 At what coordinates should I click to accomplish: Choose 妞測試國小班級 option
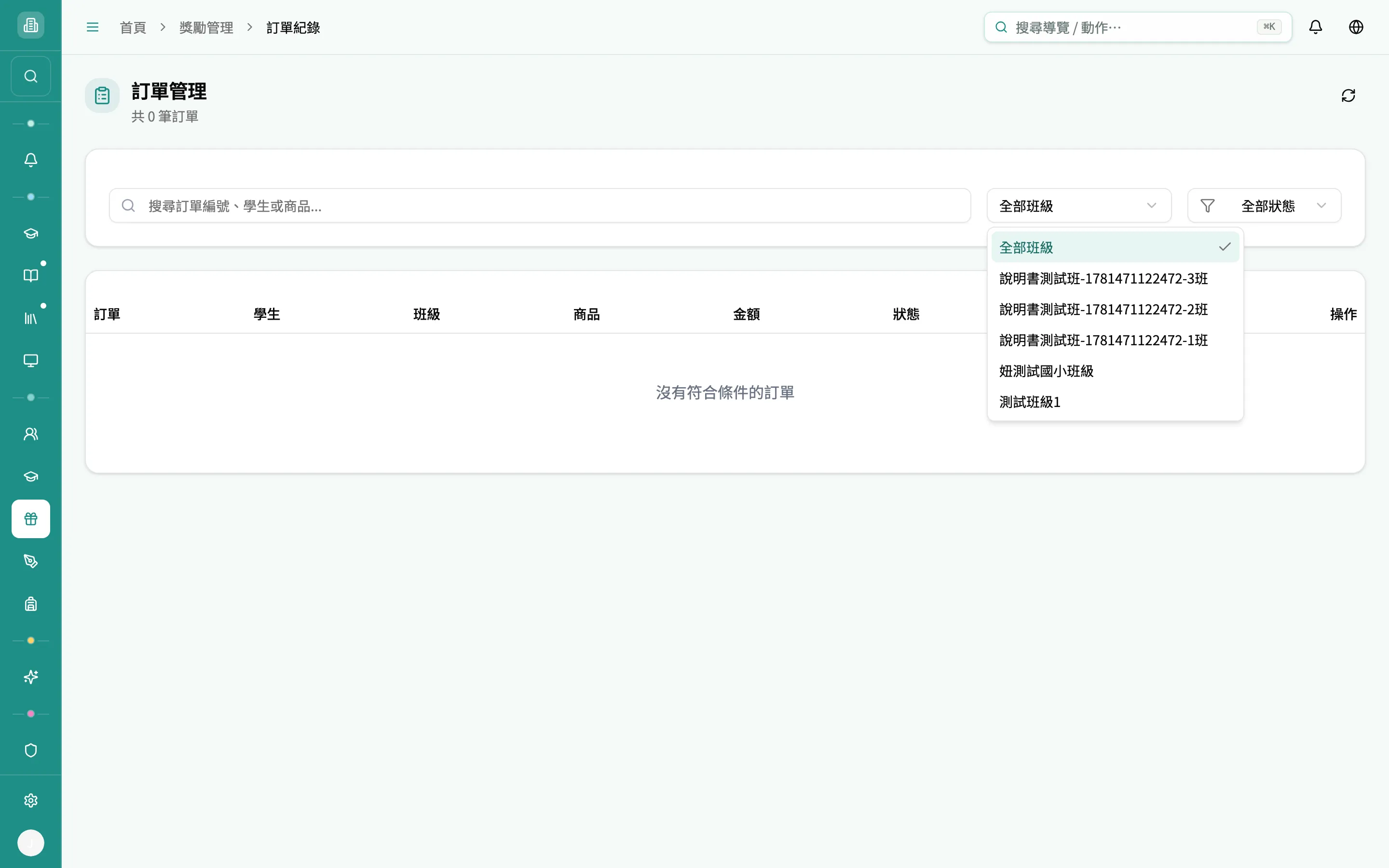coord(1115,371)
